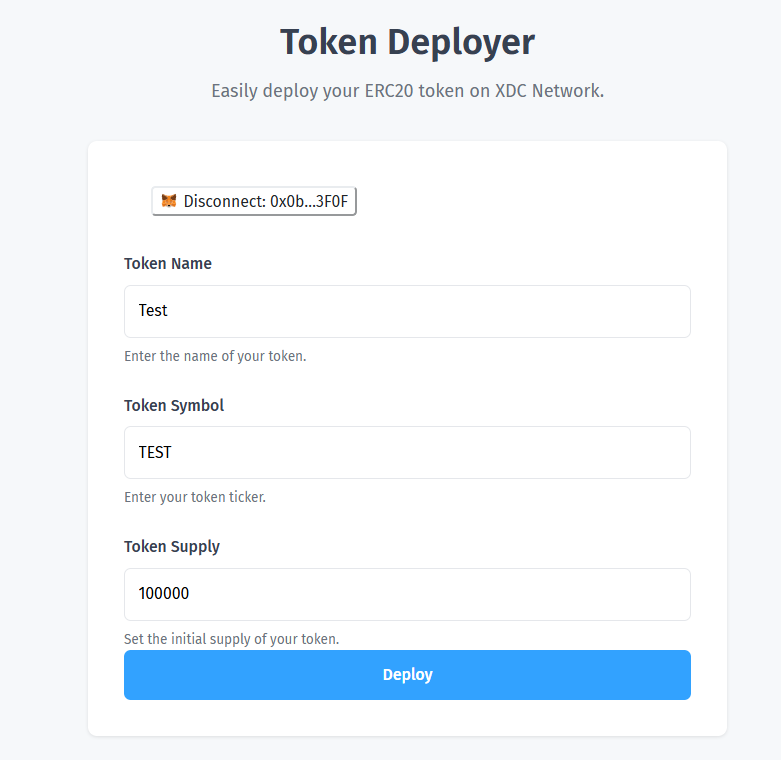Place cursor on the "100000" supply value

pos(164,594)
